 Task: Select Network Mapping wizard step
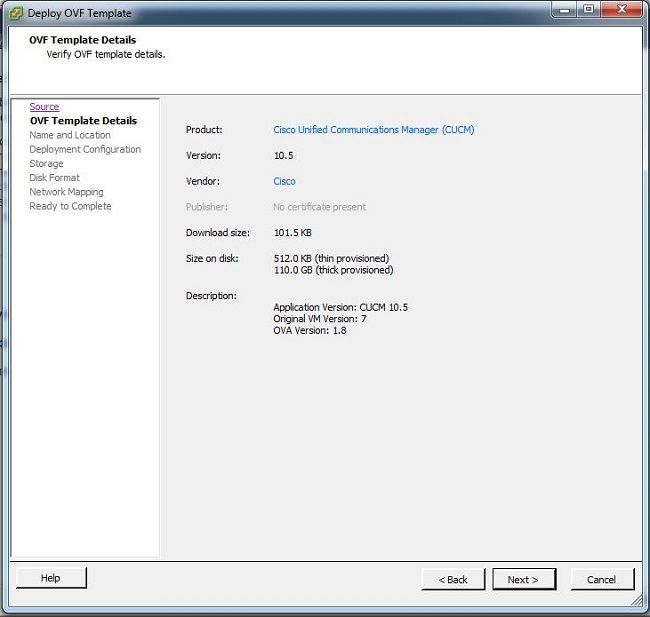(x=66, y=192)
